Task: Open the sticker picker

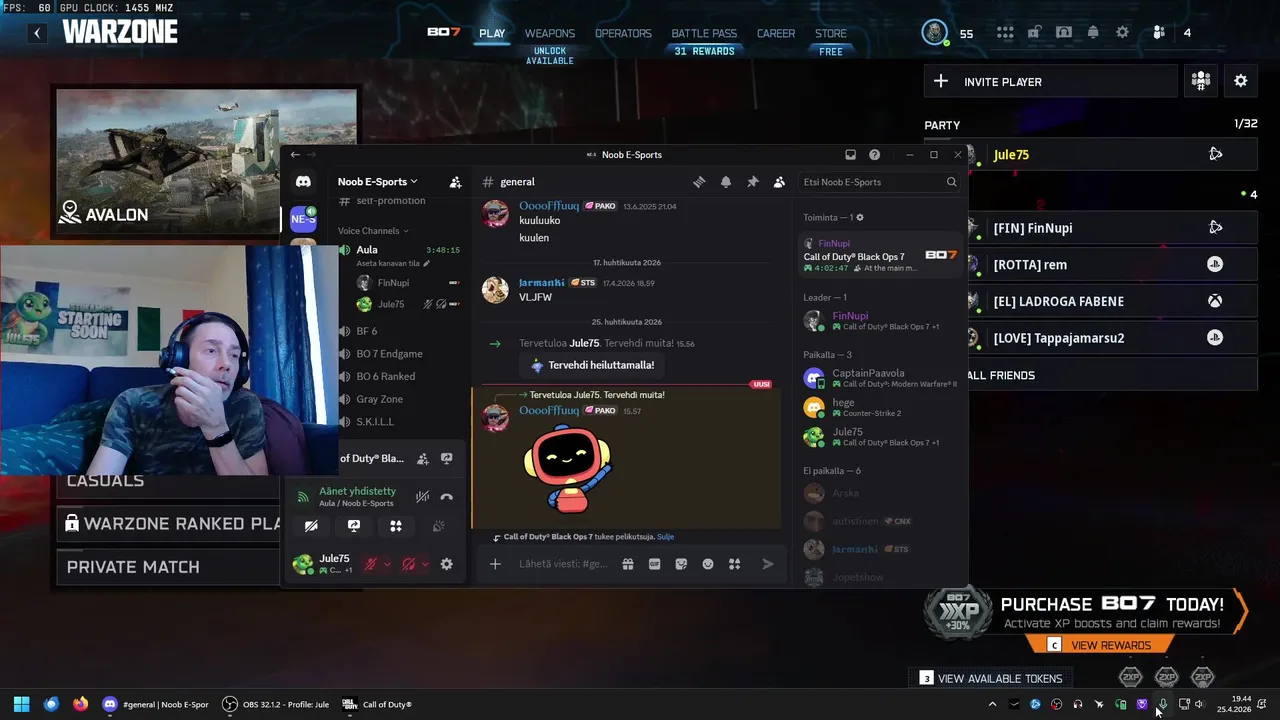Action: (x=681, y=564)
